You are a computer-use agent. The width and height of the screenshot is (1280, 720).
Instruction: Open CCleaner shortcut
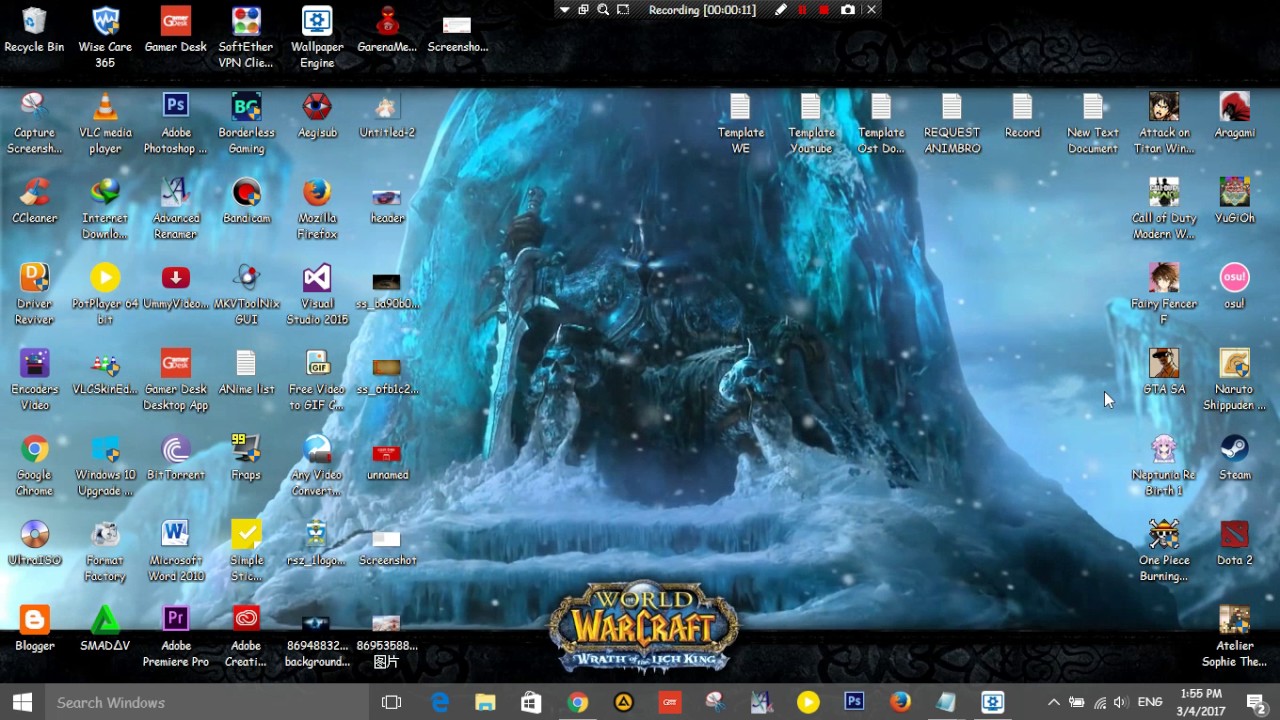(34, 201)
